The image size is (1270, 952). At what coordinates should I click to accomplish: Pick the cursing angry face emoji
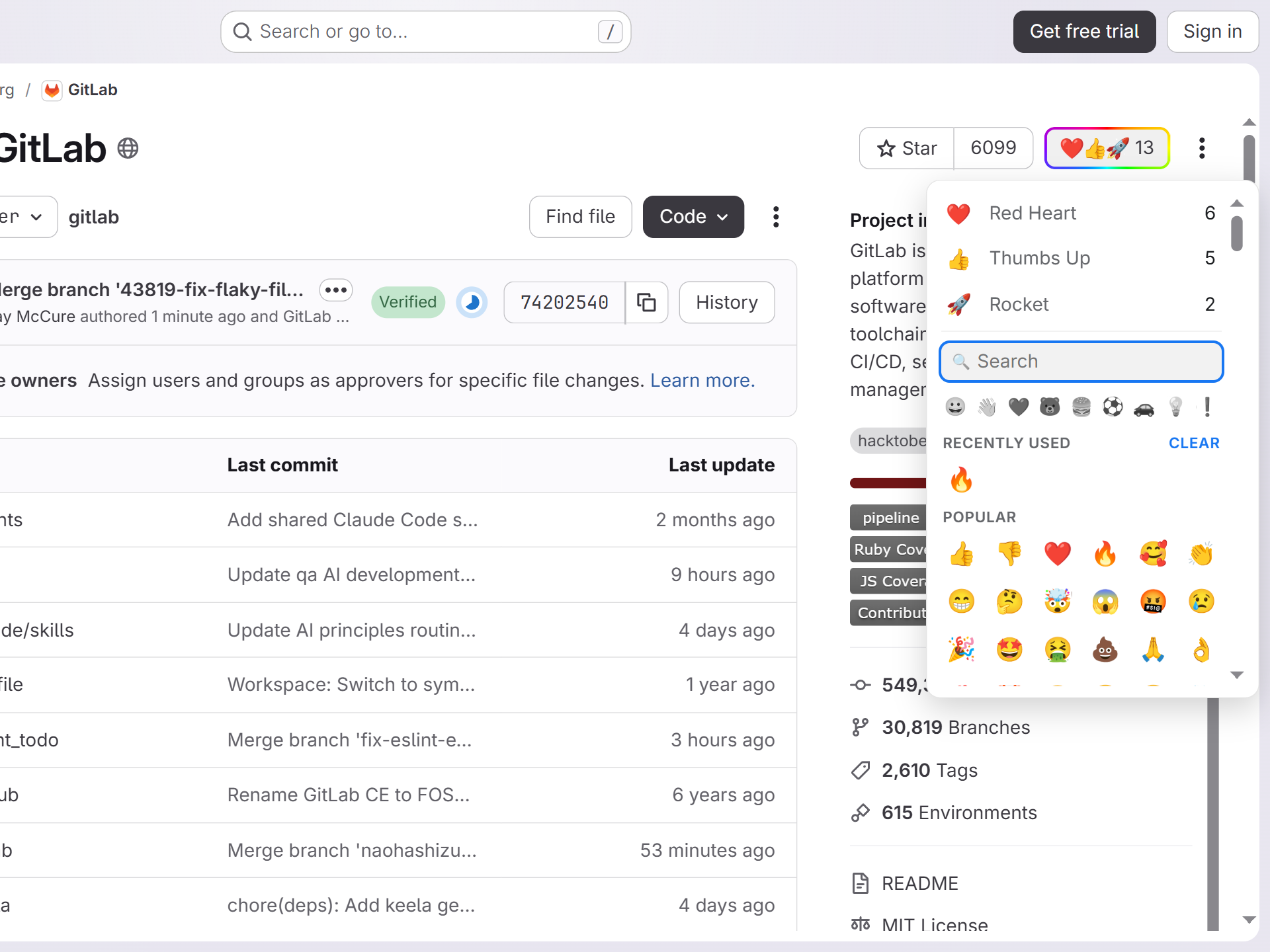(1153, 601)
